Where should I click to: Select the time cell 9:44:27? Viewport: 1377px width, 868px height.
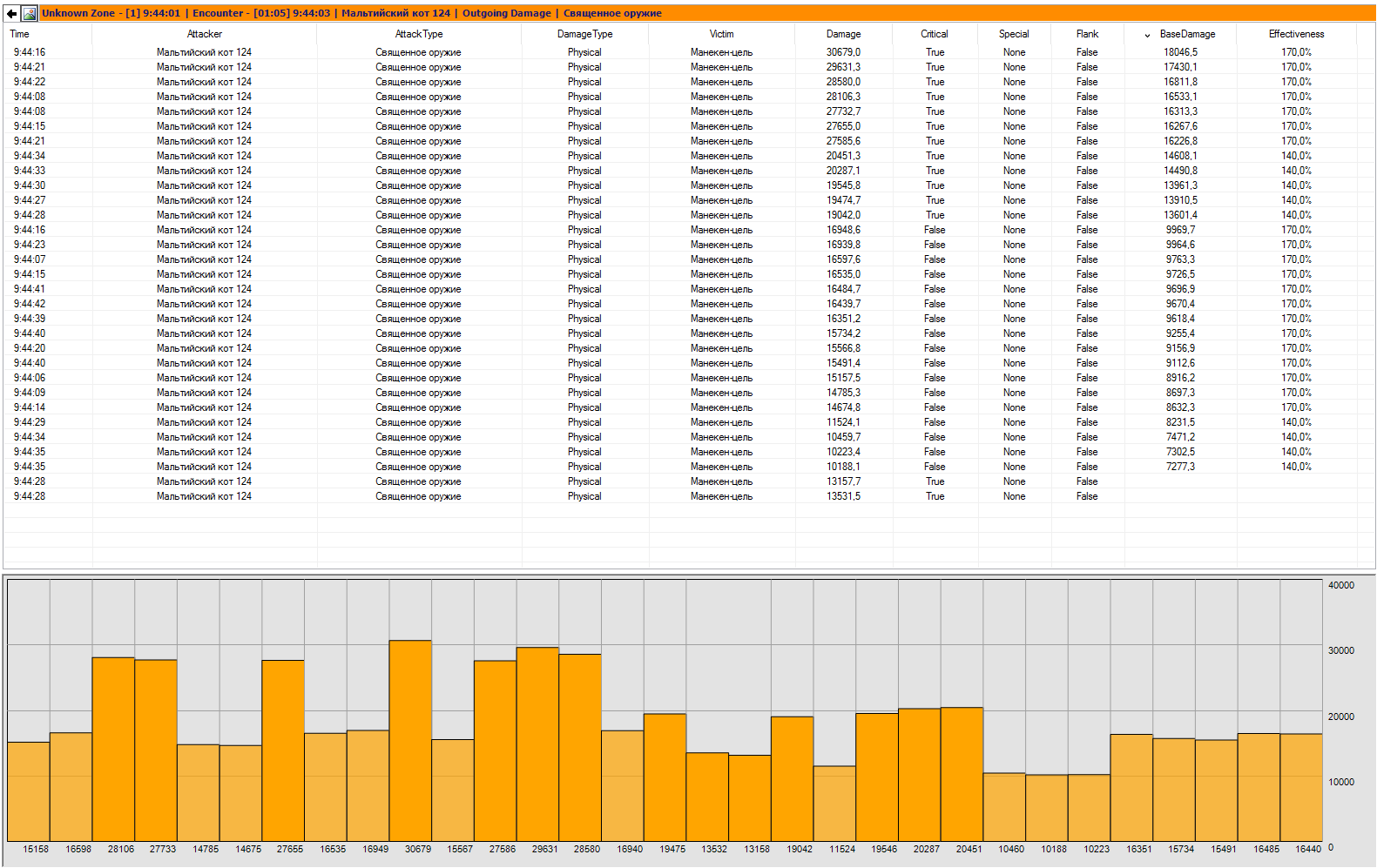point(30,200)
